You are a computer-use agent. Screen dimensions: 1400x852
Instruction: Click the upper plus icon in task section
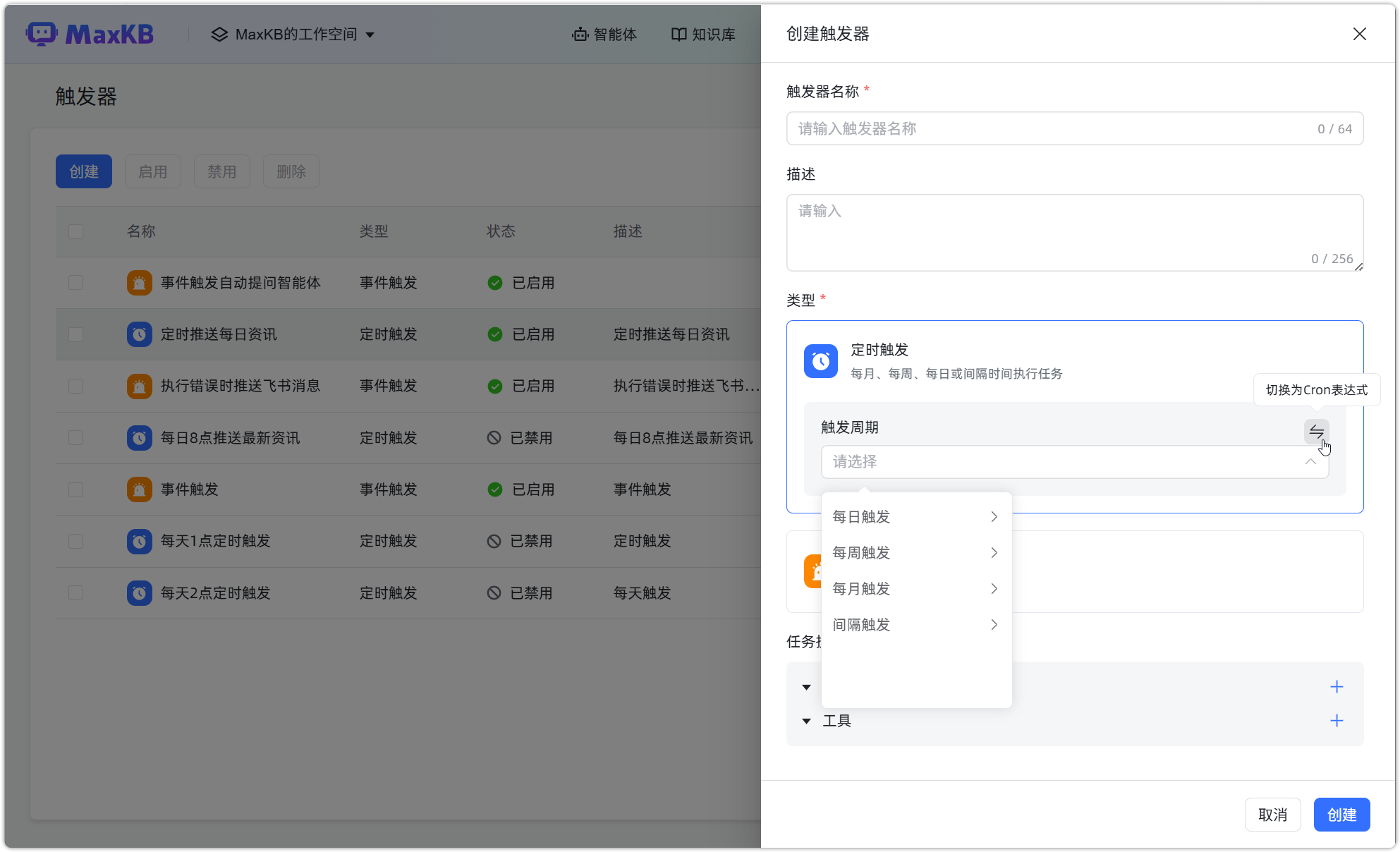[x=1336, y=686]
